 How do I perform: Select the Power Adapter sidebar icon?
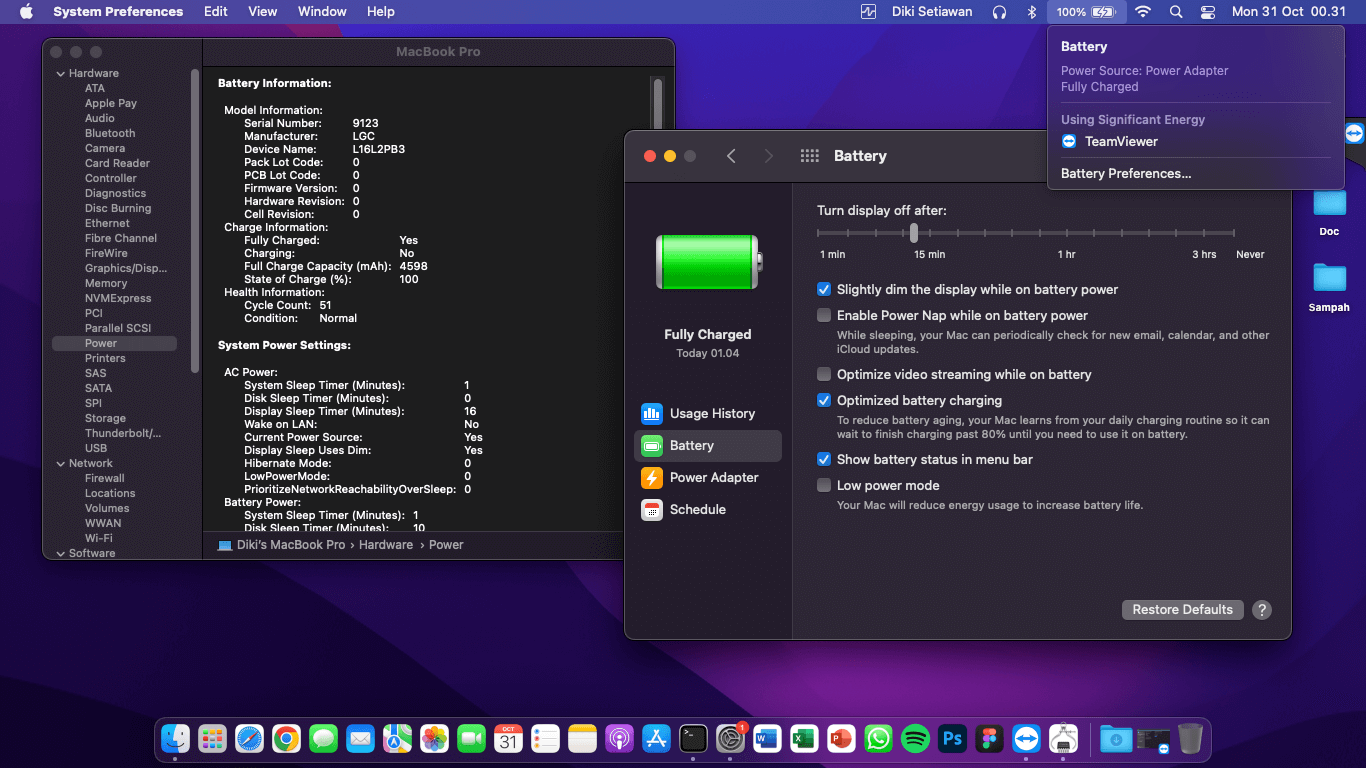(652, 477)
